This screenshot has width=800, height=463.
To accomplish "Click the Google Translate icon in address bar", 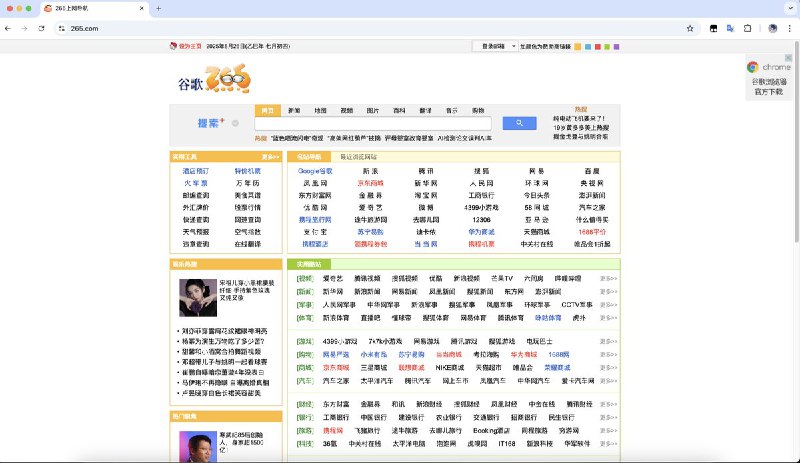I will coord(730,28).
